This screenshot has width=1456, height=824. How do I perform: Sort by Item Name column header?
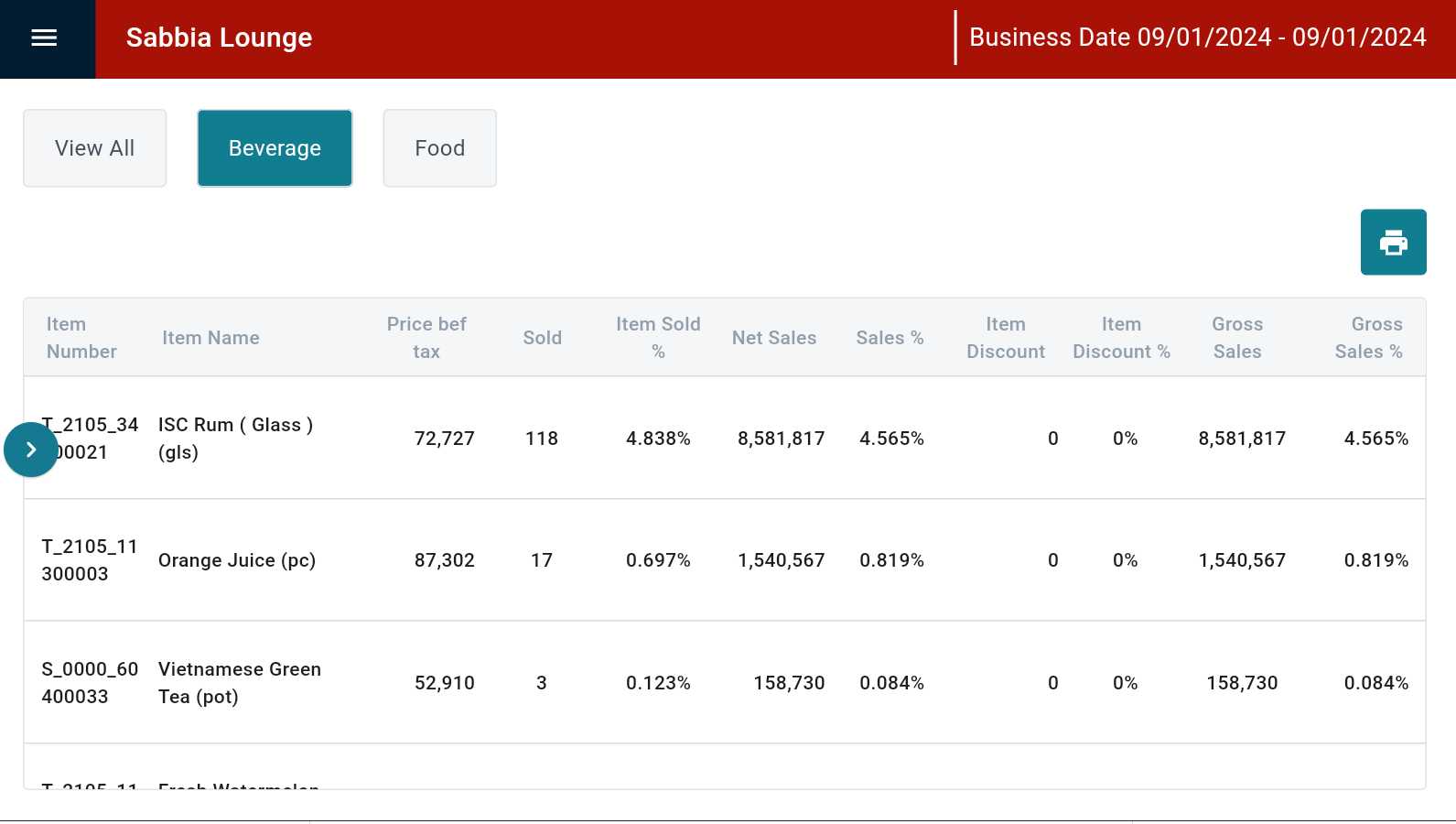coord(210,338)
